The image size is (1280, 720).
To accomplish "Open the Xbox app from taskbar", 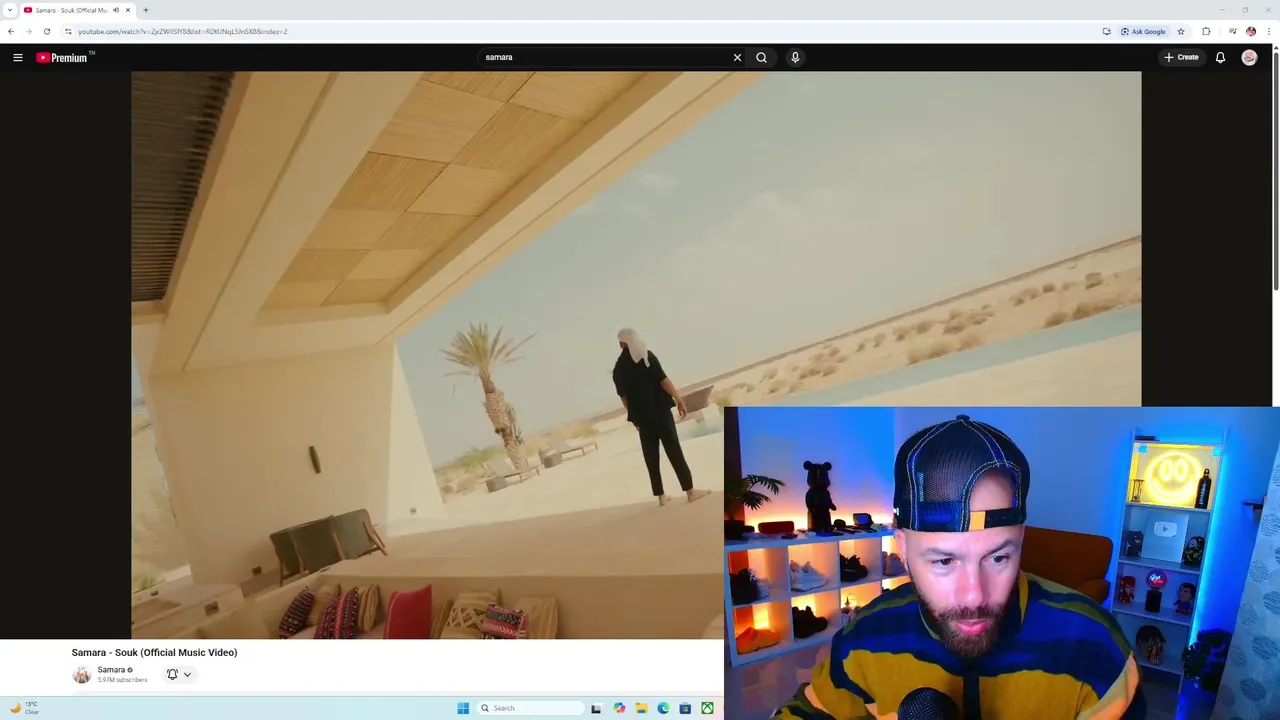I will (x=707, y=708).
